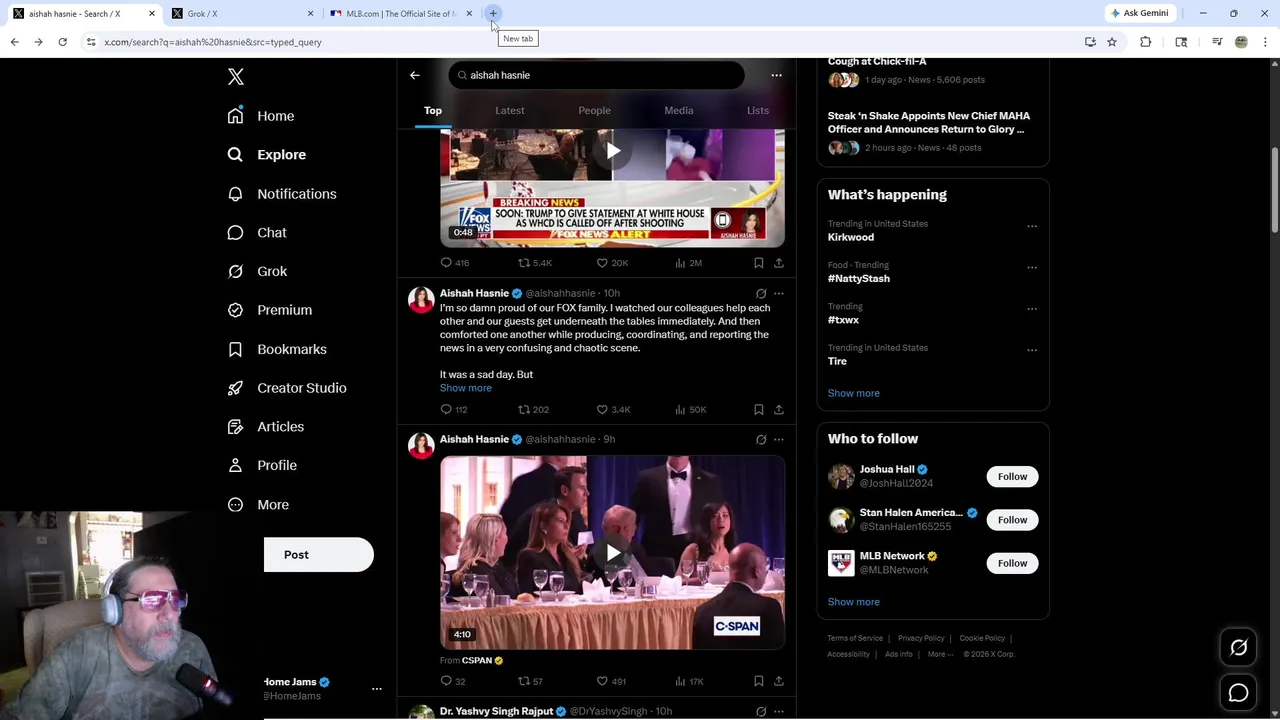Click the floating Grok button
The width and height of the screenshot is (1280, 720).
coord(1238,648)
